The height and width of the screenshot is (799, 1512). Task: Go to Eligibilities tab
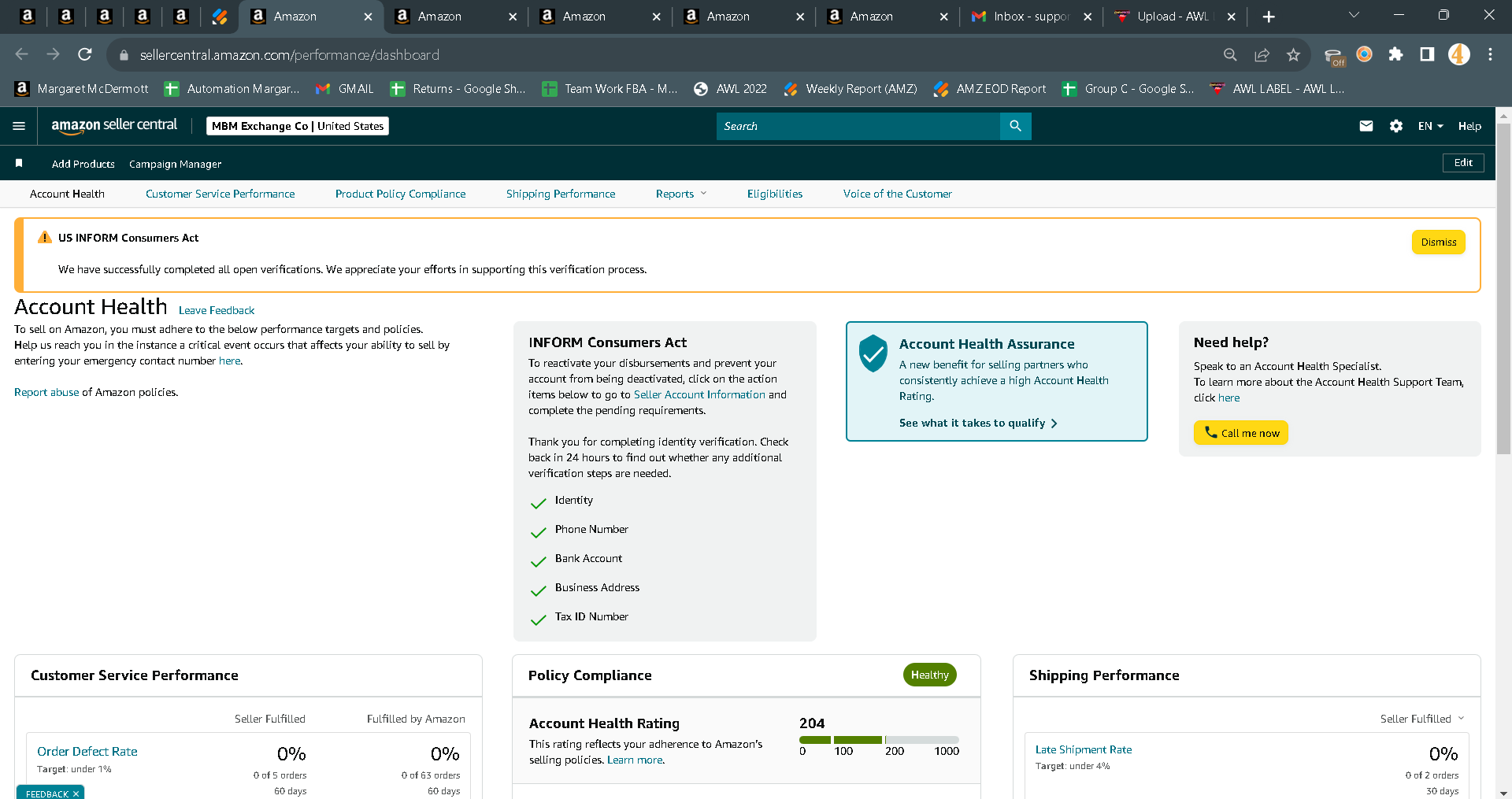point(775,194)
